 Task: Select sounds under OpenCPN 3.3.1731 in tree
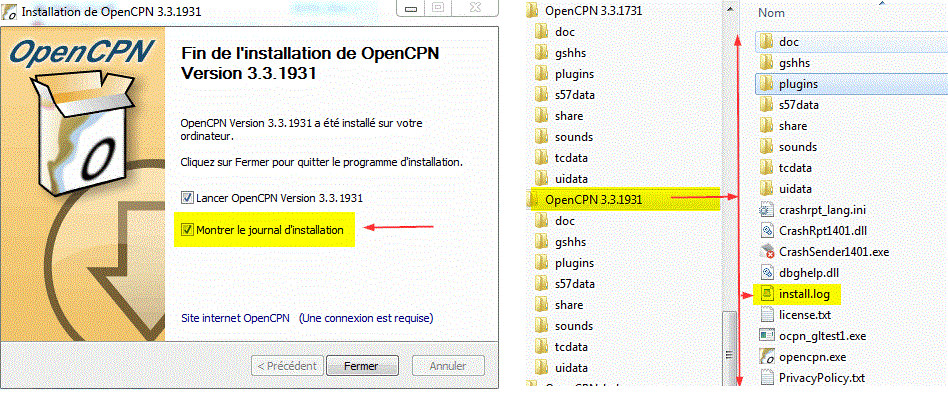pyautogui.click(x=573, y=137)
